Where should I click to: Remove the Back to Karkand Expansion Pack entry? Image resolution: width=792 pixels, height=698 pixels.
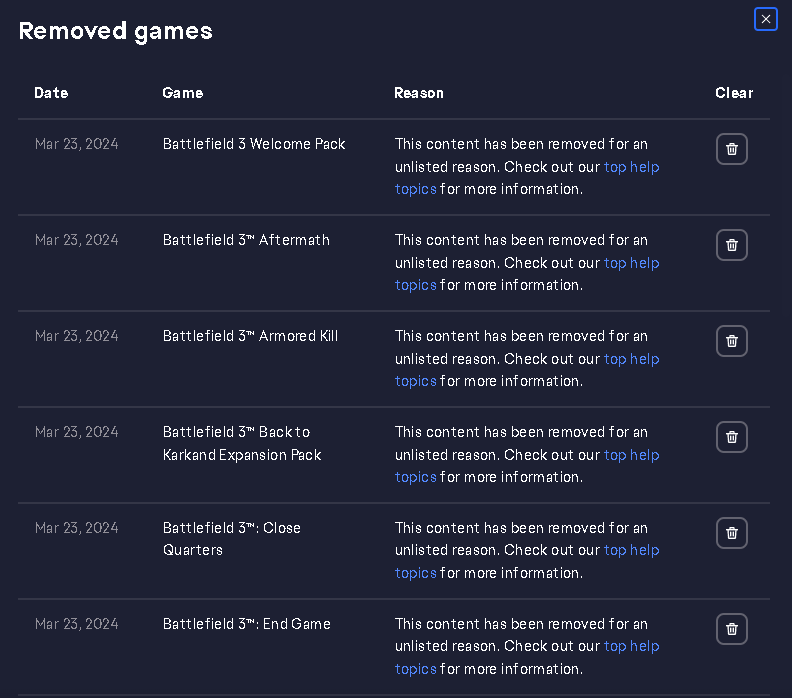point(731,437)
